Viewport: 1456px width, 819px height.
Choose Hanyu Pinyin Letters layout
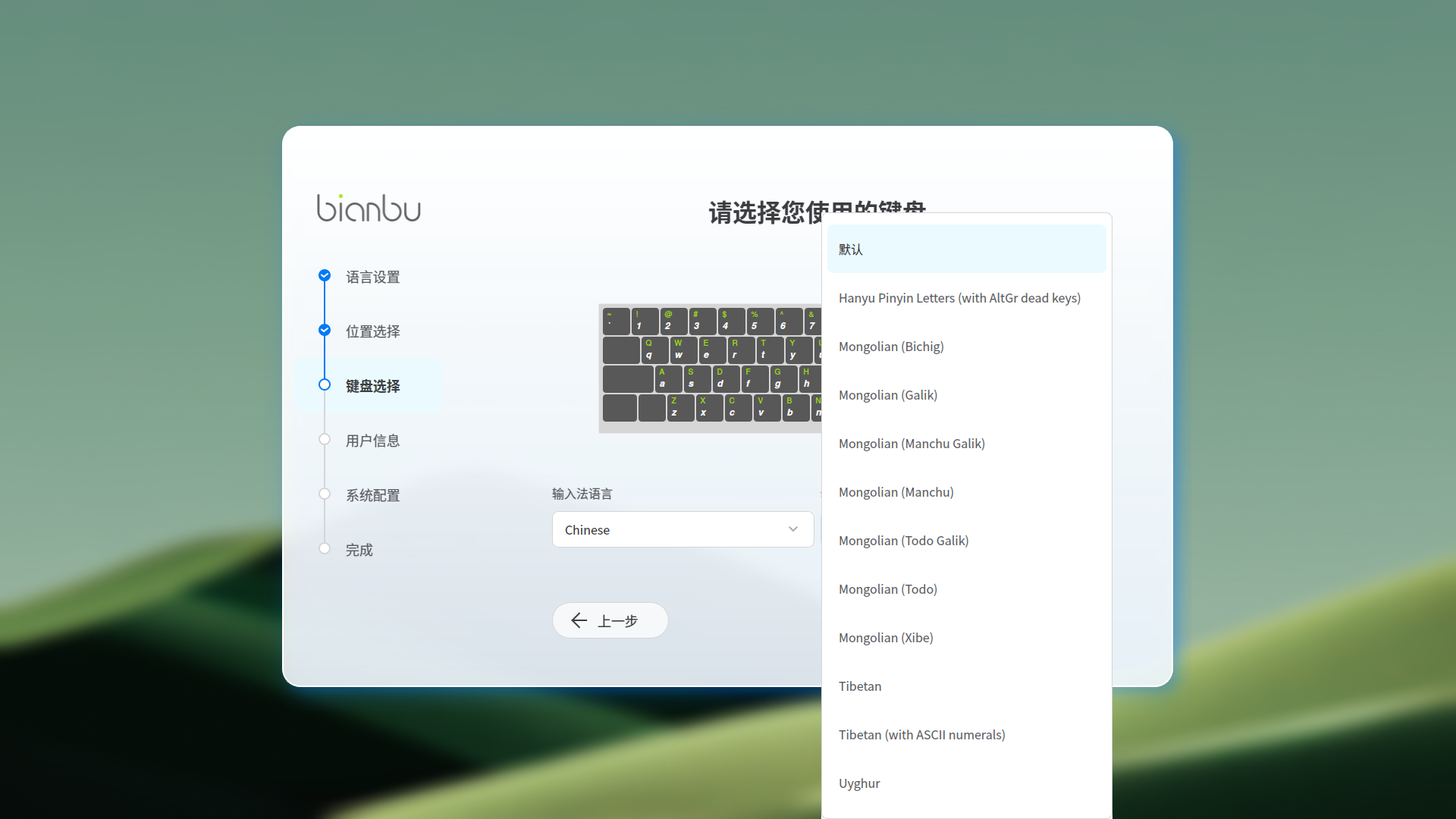click(x=959, y=298)
